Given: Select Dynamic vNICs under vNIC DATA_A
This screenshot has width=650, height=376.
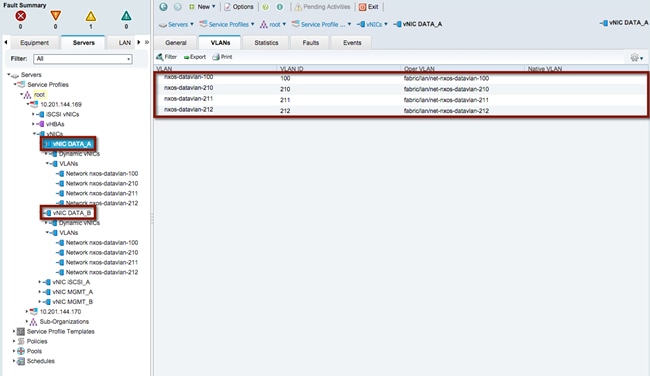Looking at the screenshot, I should tap(79, 154).
